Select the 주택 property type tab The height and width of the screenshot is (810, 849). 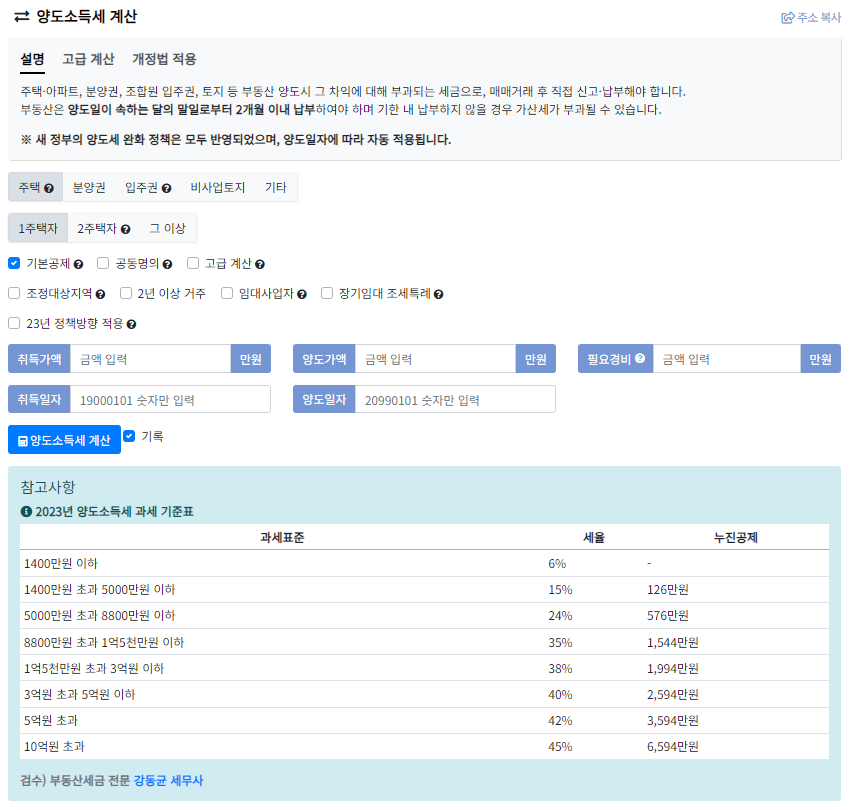(36, 187)
